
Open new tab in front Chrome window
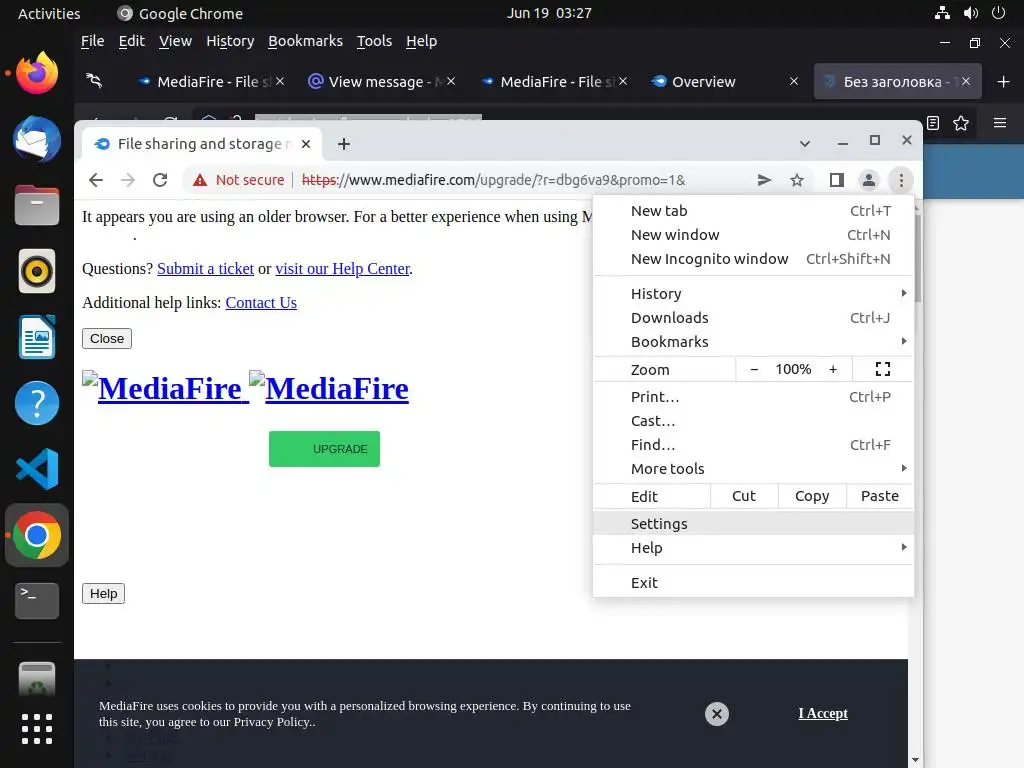coord(344,144)
